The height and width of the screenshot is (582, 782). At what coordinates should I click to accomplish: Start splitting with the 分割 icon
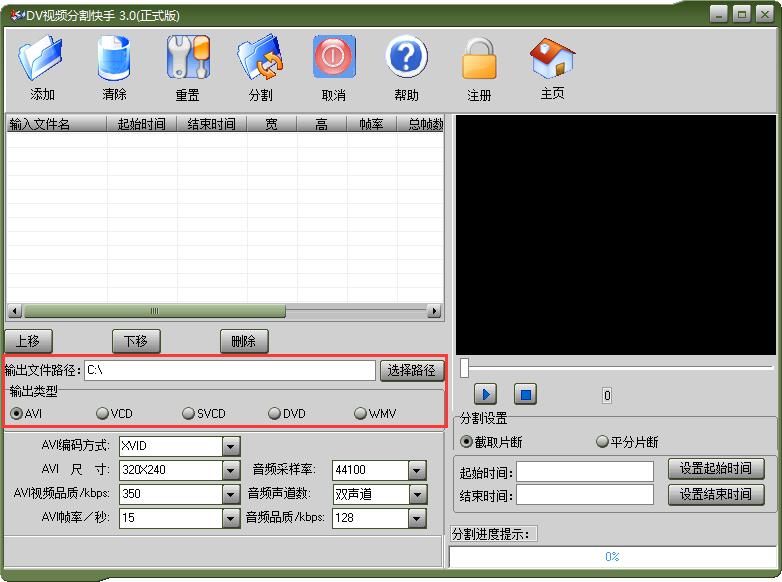coord(260,59)
